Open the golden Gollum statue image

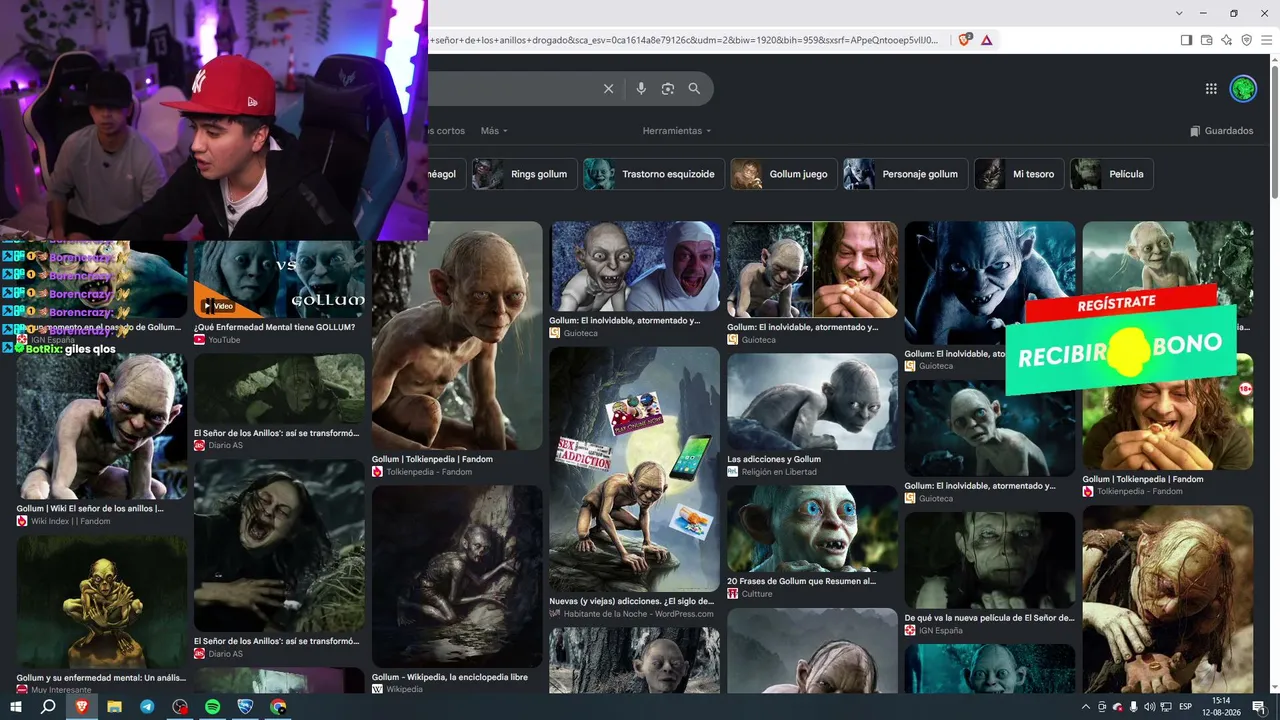tap(101, 601)
